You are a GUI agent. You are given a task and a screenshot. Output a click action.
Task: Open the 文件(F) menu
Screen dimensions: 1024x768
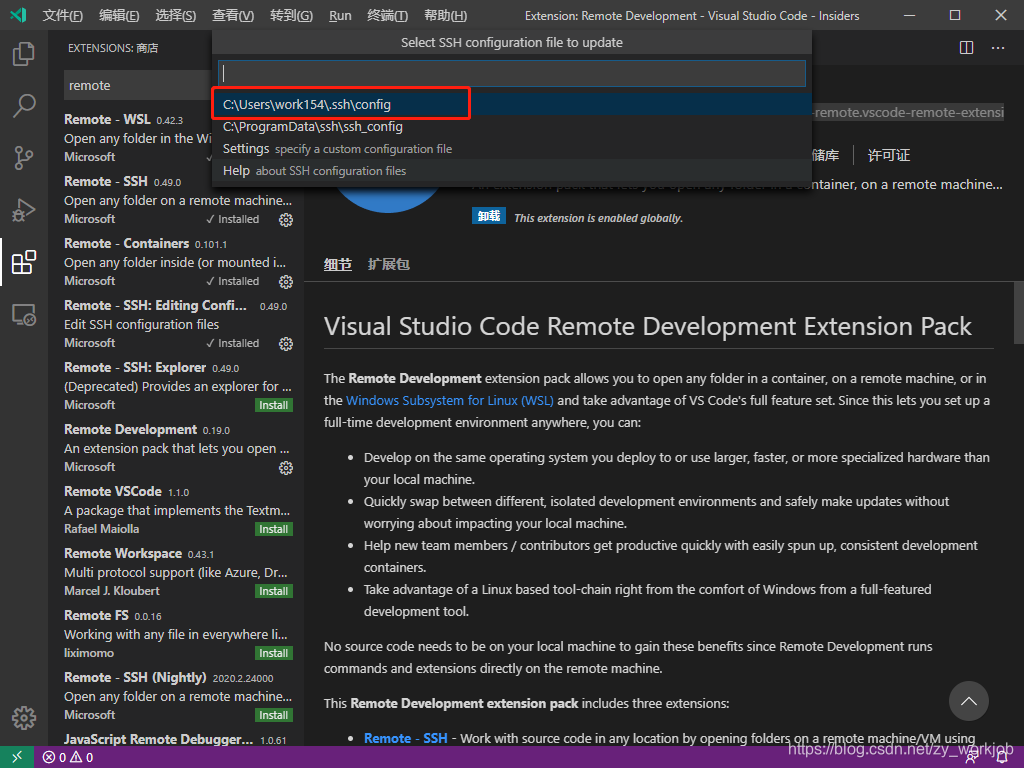point(63,16)
